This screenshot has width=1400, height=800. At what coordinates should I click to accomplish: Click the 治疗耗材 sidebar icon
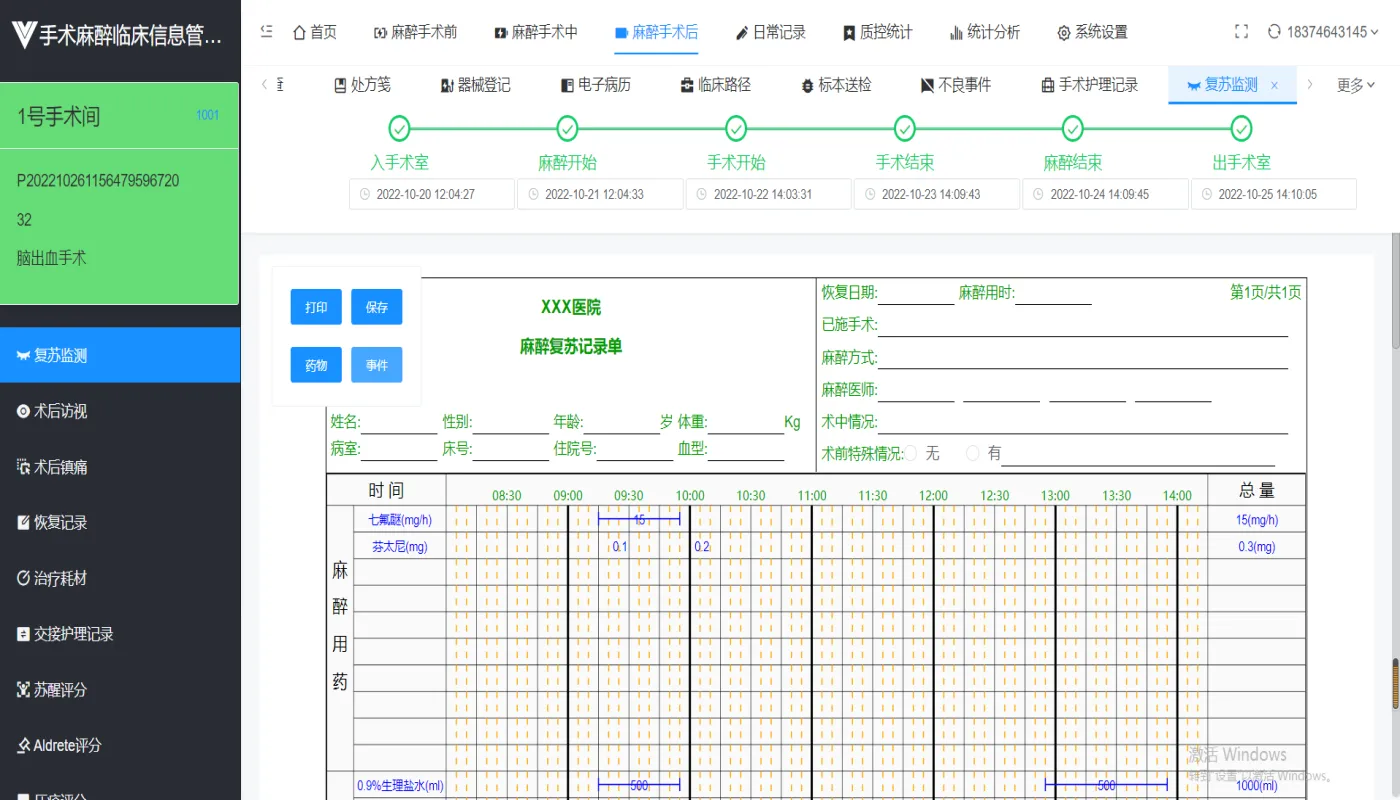point(23,578)
